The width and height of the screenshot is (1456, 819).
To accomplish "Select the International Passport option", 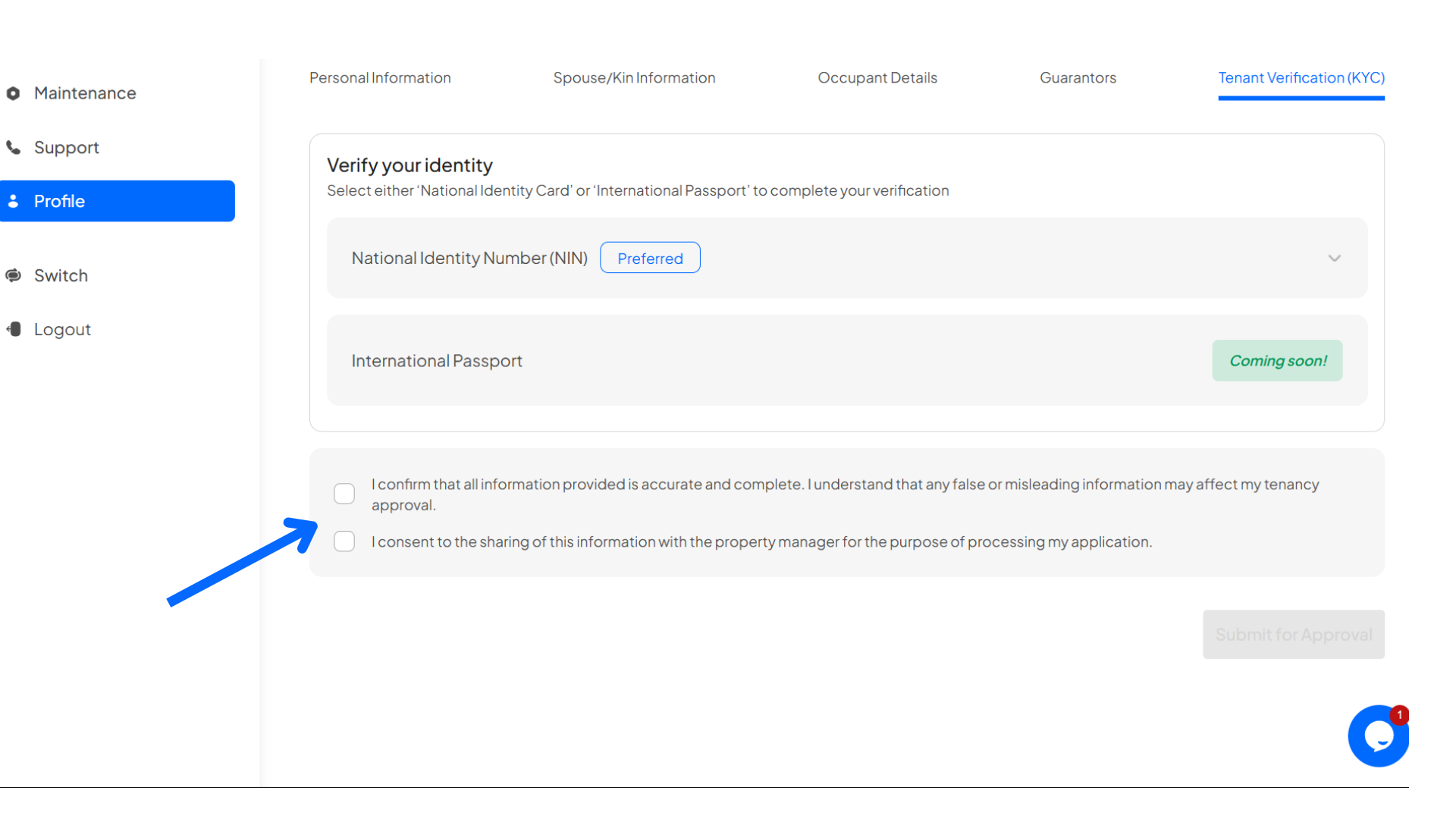I will coord(437,361).
